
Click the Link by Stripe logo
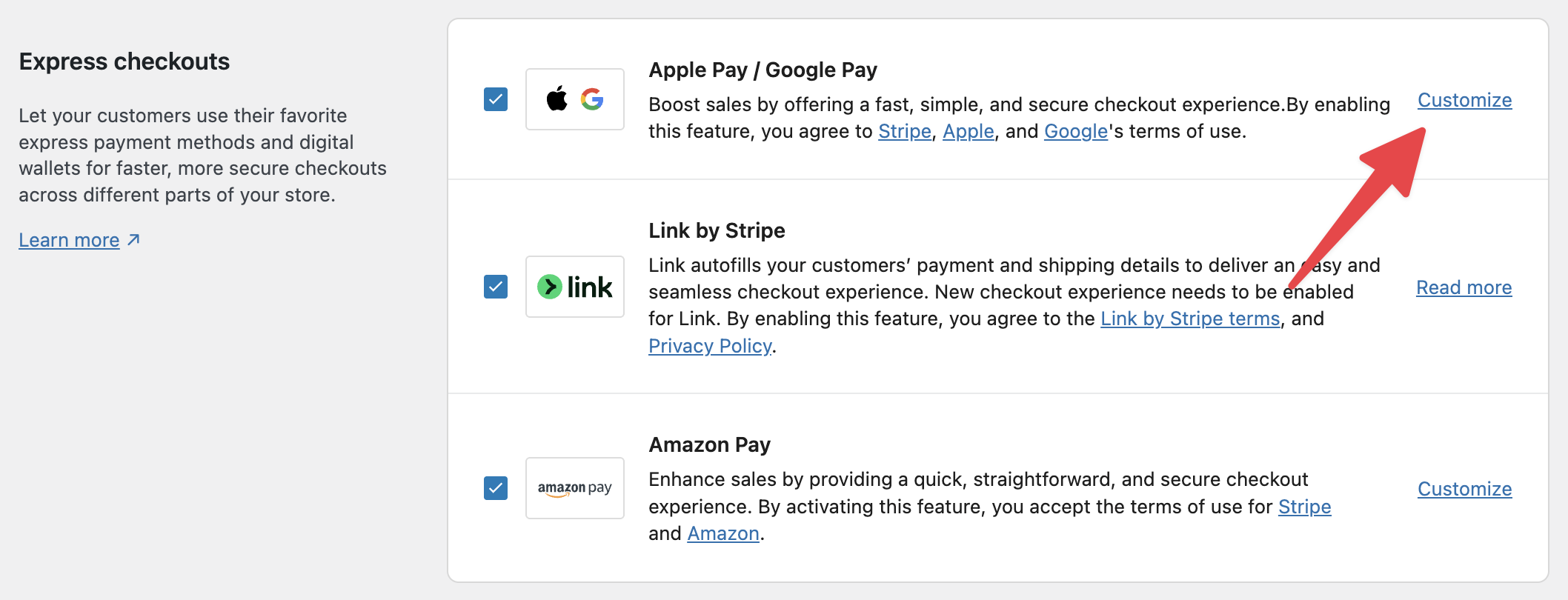tap(575, 287)
